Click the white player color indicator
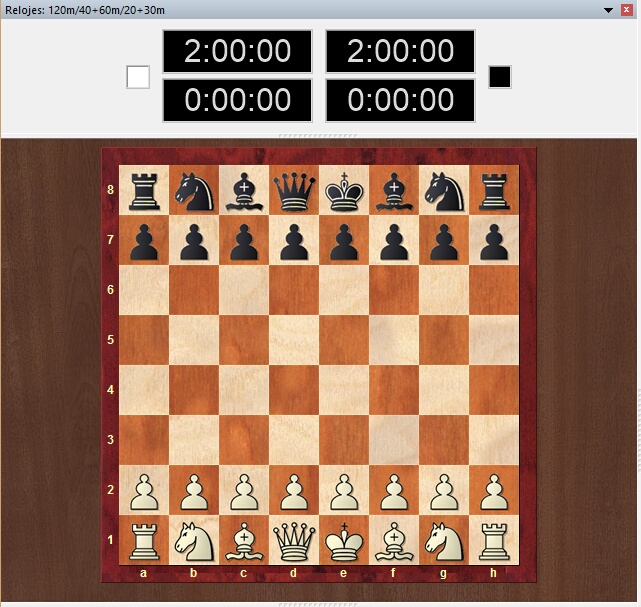 (138, 77)
